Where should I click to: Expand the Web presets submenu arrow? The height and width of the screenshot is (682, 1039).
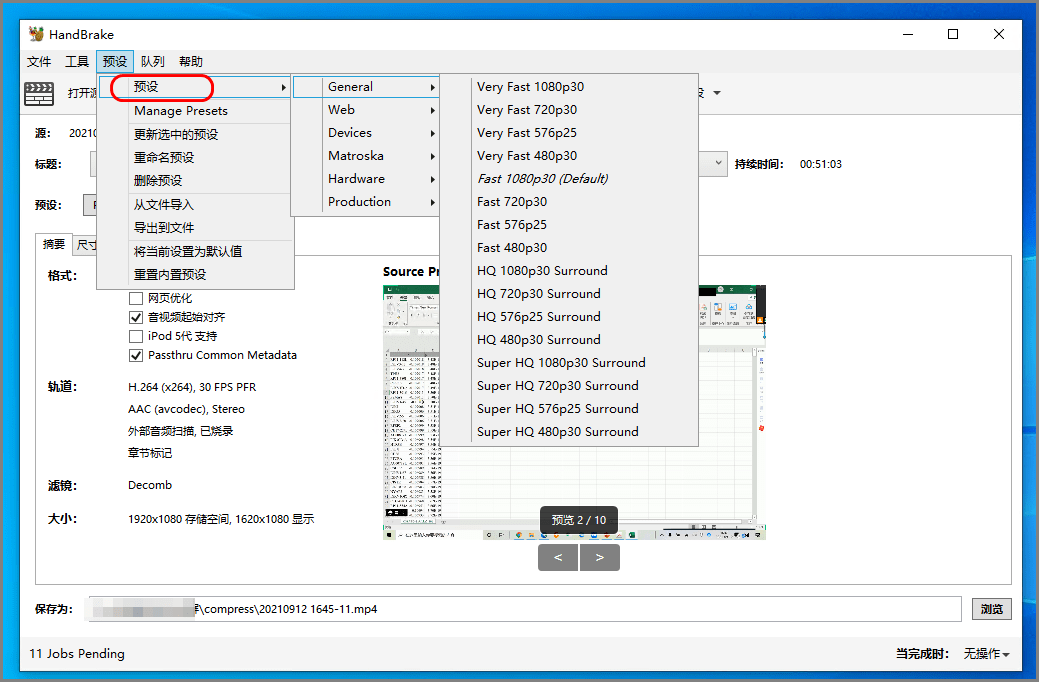coord(433,110)
